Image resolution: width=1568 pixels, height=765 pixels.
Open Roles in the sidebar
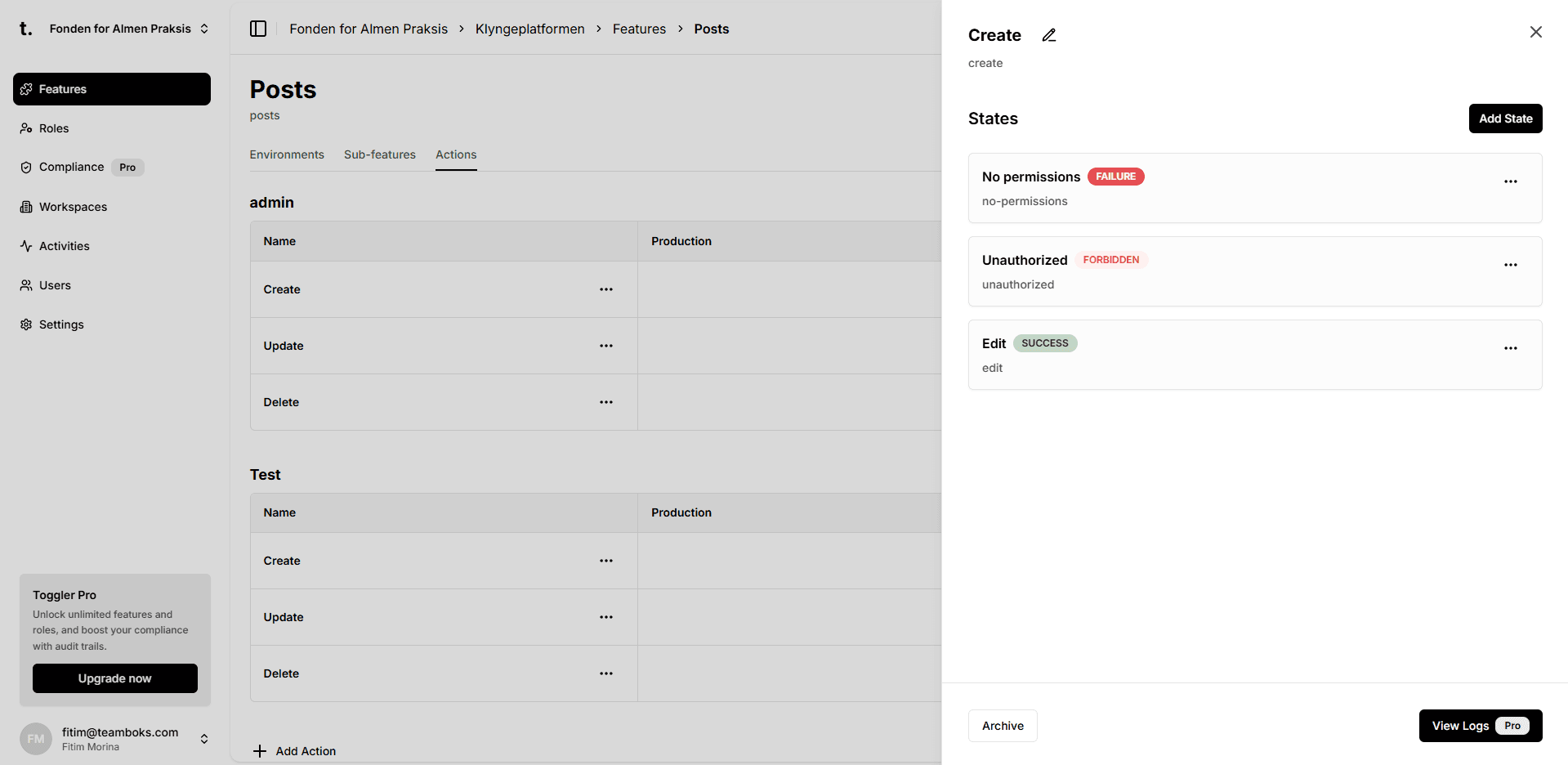coord(54,128)
